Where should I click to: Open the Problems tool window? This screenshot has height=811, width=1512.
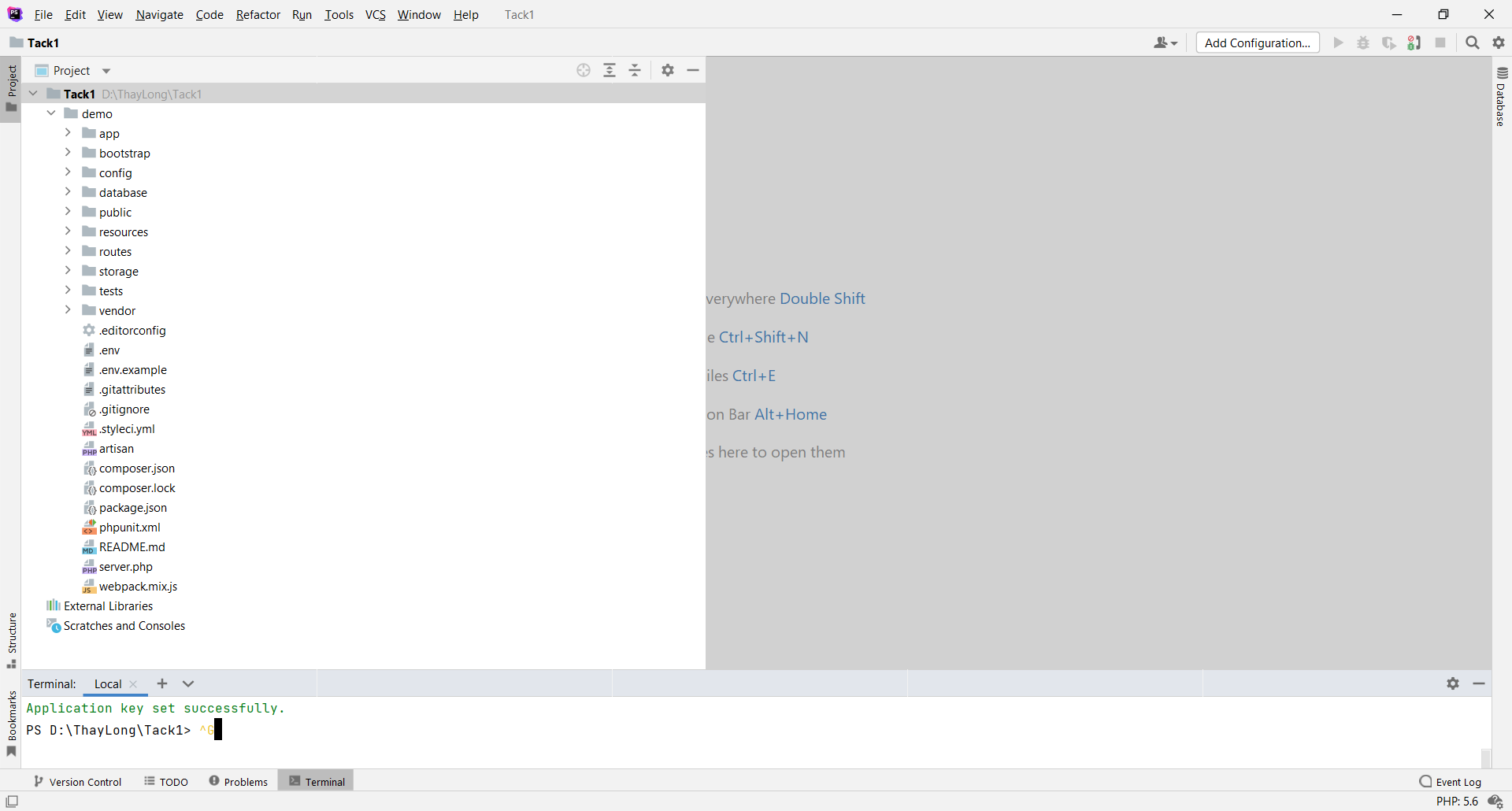(239, 781)
